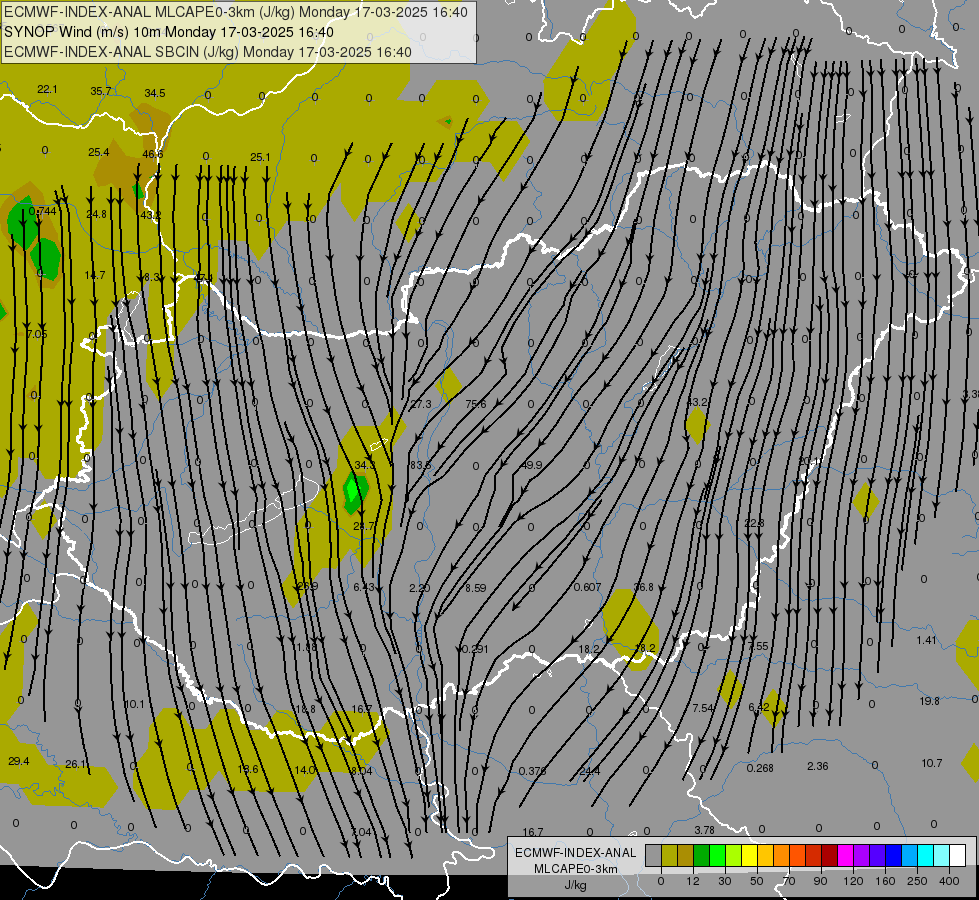Image resolution: width=979 pixels, height=900 pixels.
Task: Click the legend tick label '12'
Action: point(692,881)
